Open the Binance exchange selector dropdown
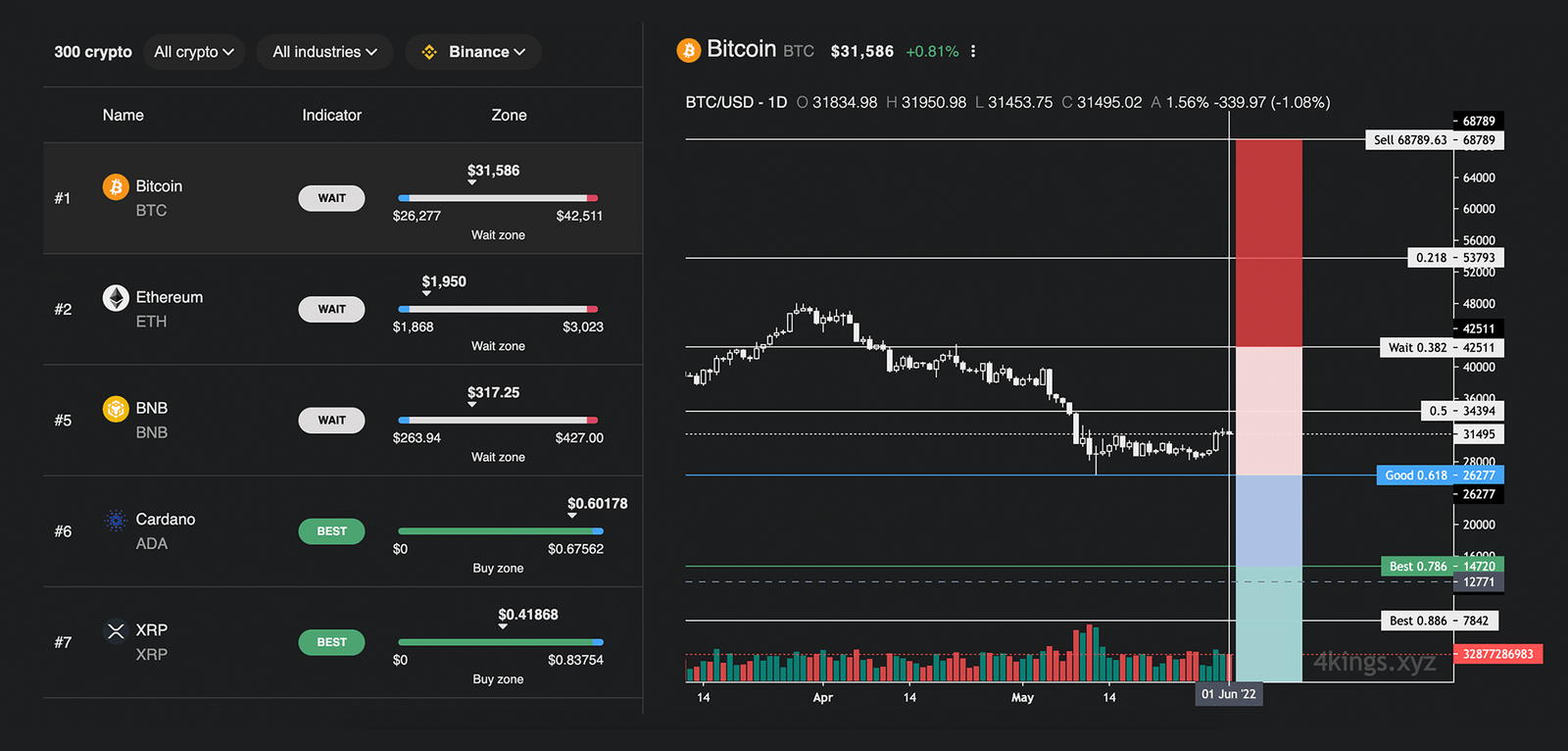The height and width of the screenshot is (751, 1568). (x=473, y=52)
